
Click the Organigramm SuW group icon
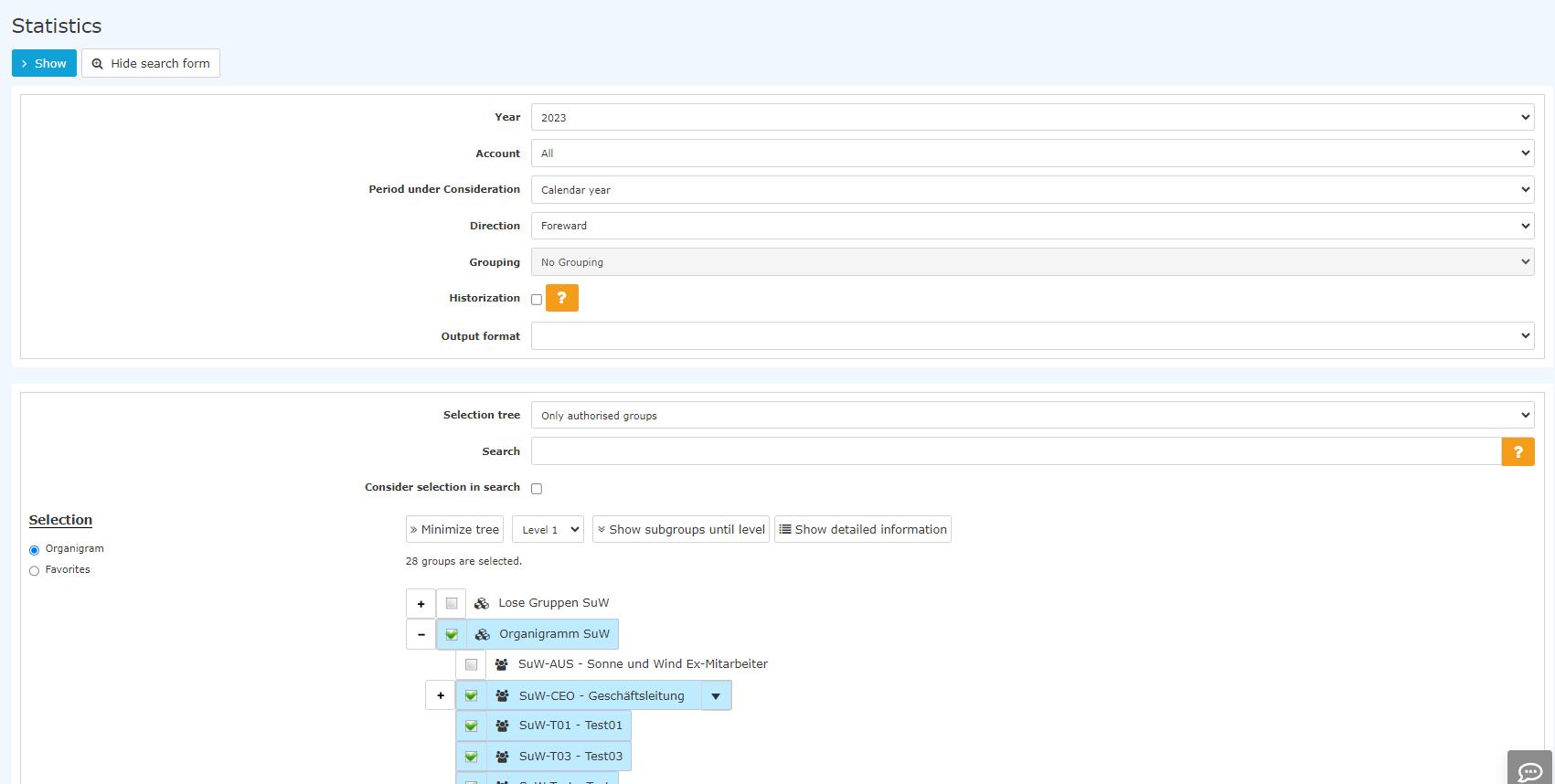point(483,634)
